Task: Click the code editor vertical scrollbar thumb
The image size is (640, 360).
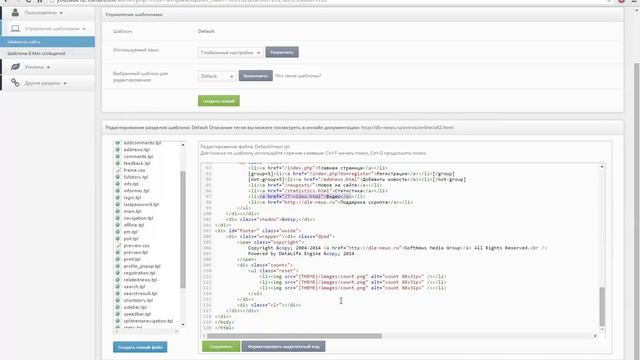Action: [x=602, y=307]
